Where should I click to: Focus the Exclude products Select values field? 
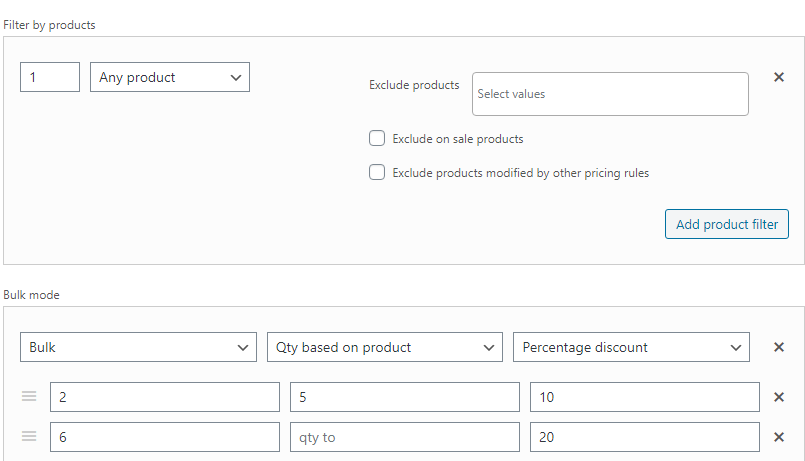point(610,94)
